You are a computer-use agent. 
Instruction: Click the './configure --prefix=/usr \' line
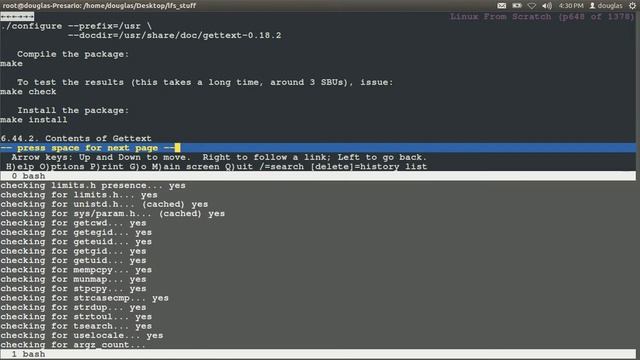coord(76,26)
